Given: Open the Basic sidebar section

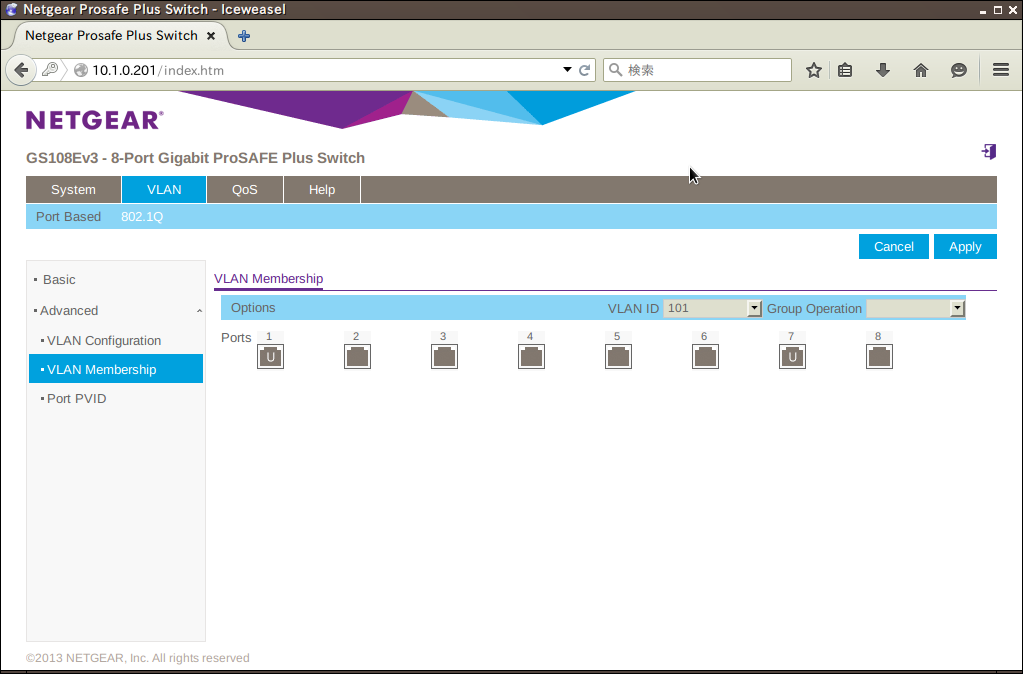Looking at the screenshot, I should tap(59, 279).
